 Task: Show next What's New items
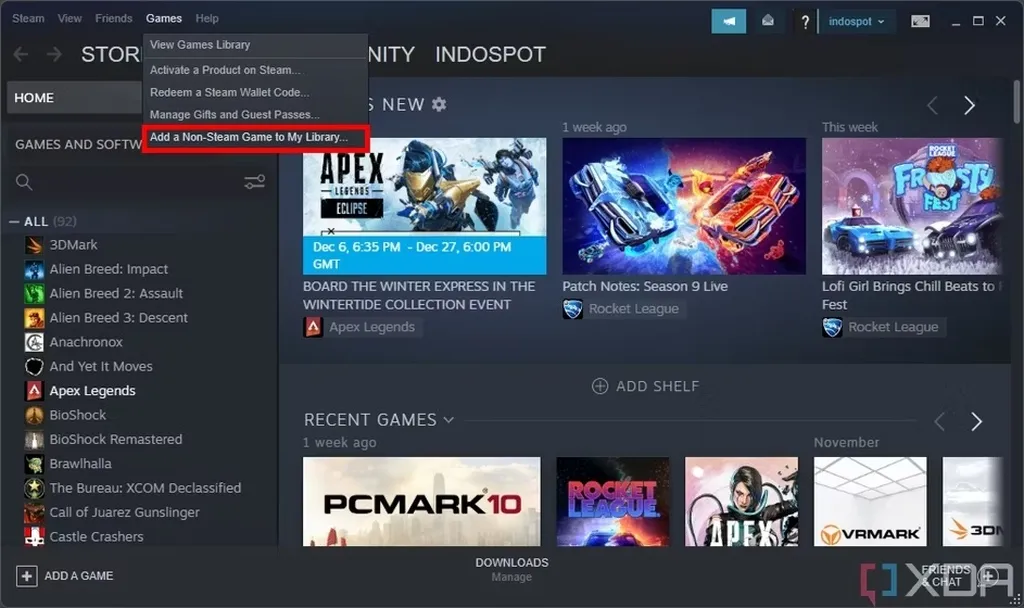click(970, 105)
